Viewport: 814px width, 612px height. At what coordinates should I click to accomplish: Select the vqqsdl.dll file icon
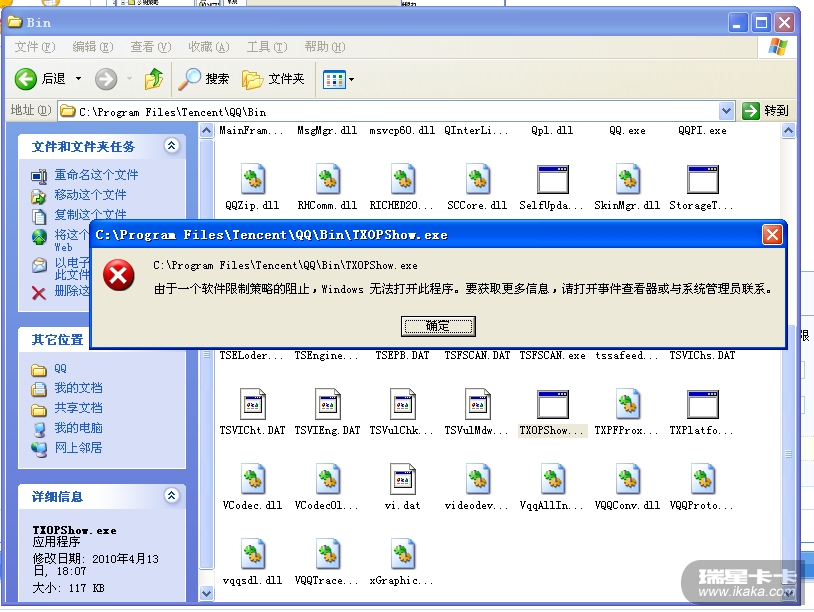252,554
